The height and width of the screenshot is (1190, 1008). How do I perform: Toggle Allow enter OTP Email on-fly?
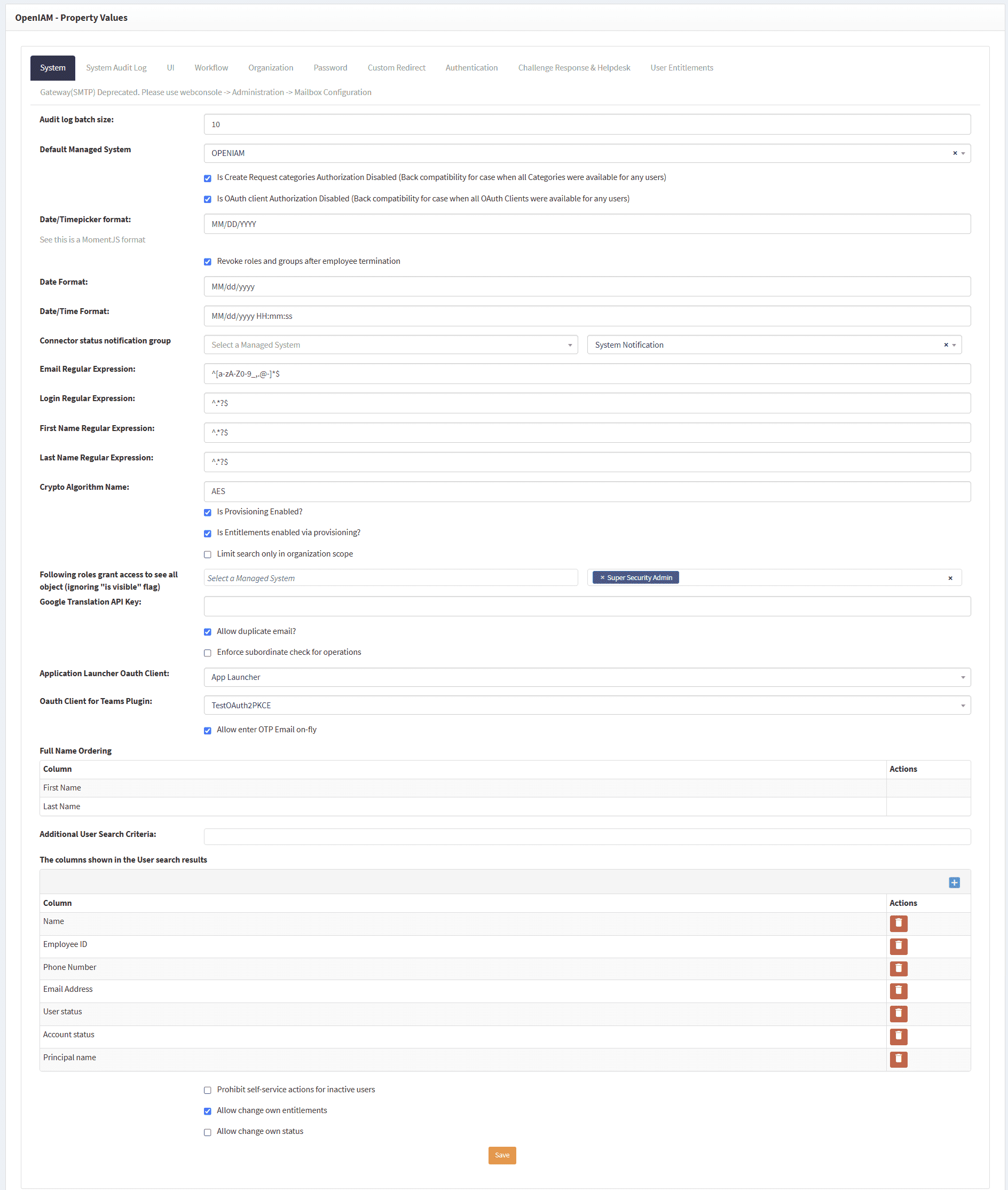[x=208, y=731]
